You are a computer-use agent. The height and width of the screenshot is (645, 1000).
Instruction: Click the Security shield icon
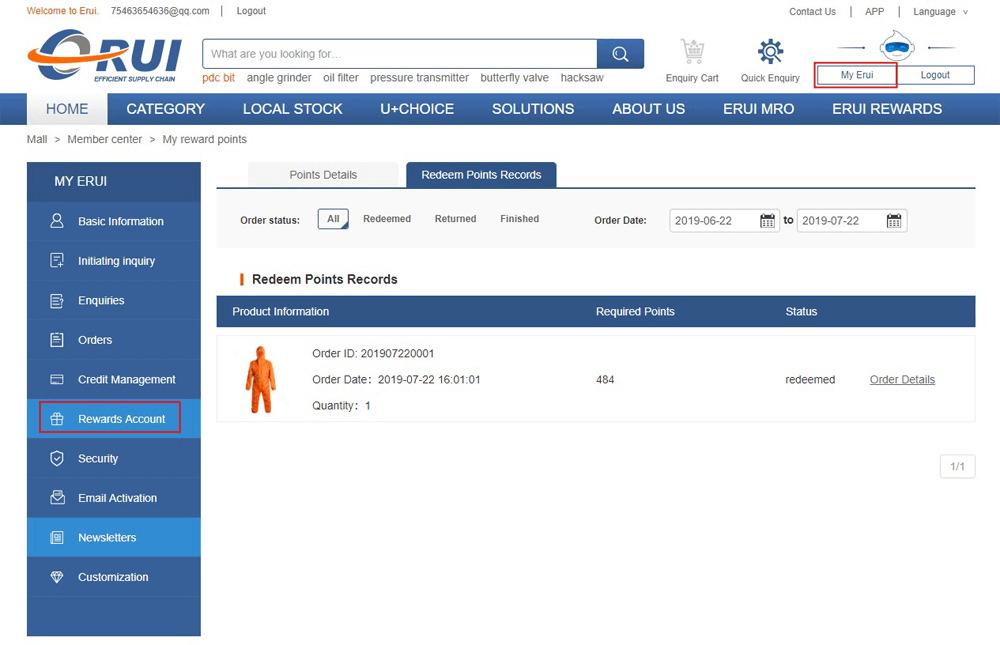coord(57,458)
